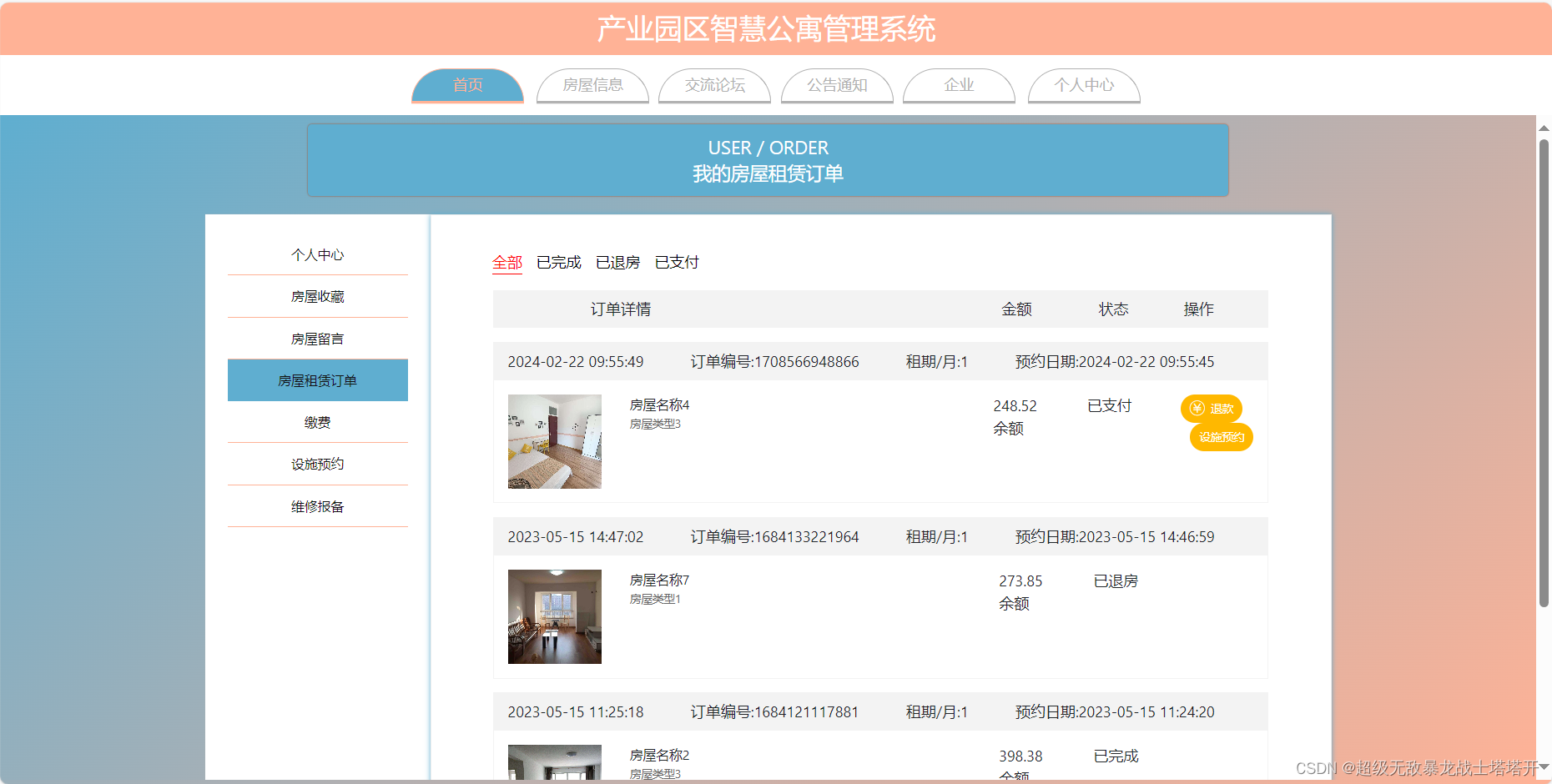
Task: Click order number 订单编号:1708566948866
Action: (x=774, y=362)
